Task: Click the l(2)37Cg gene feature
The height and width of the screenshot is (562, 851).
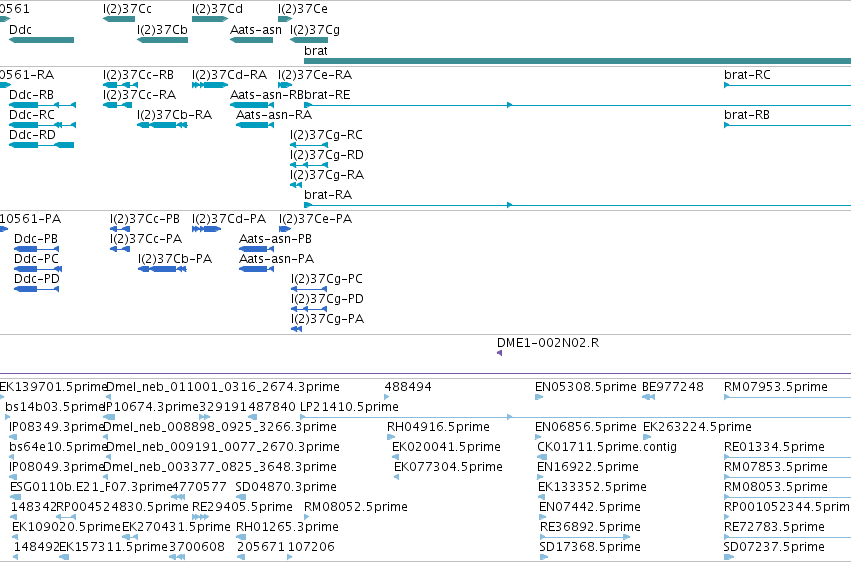Action: (x=309, y=40)
